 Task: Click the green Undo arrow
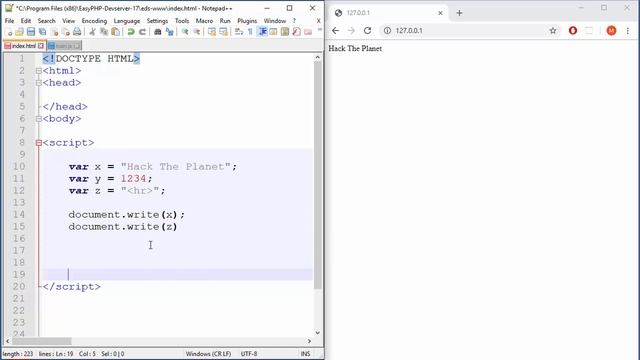[x=131, y=32]
